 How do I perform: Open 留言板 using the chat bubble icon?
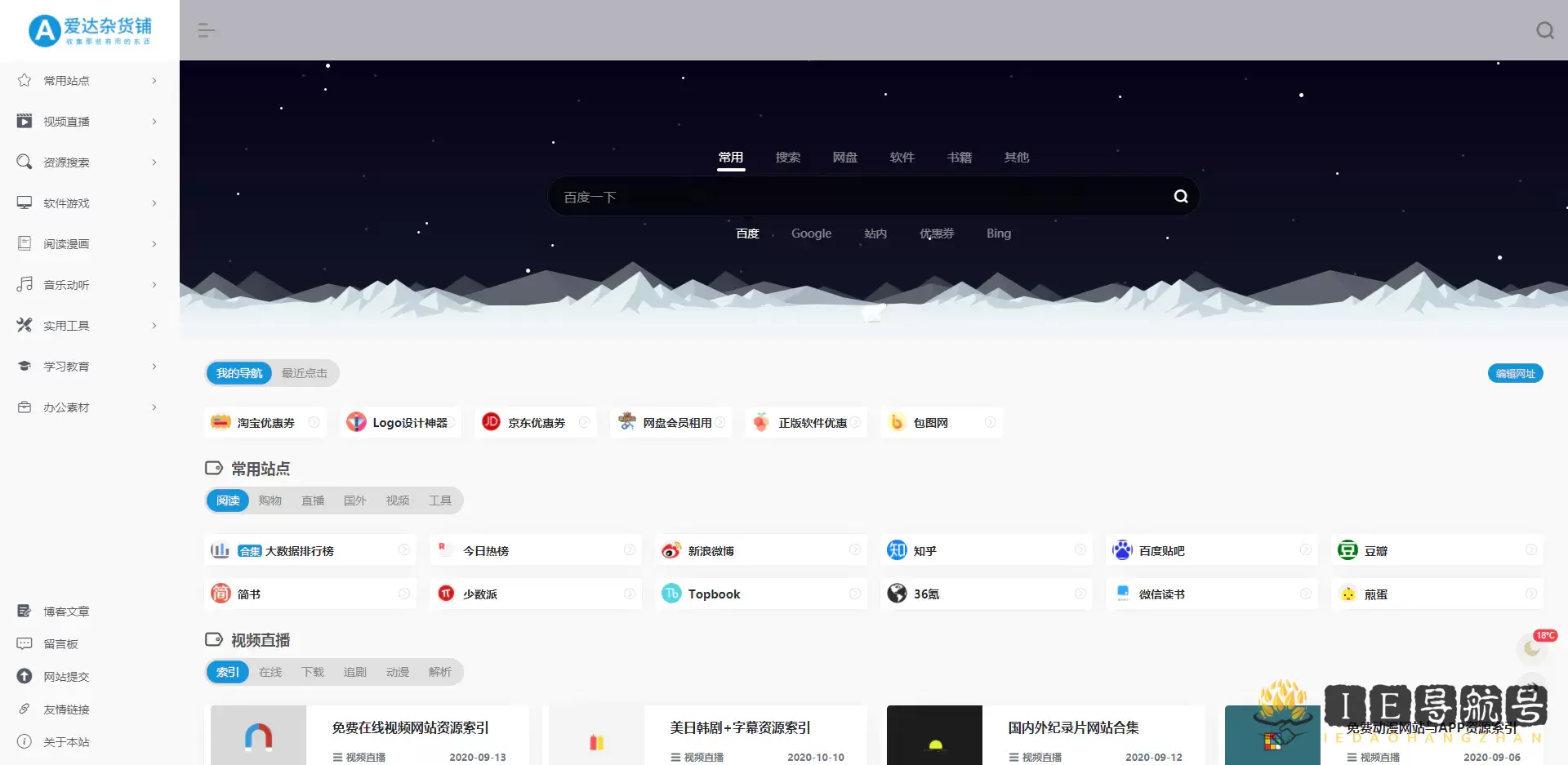(x=24, y=643)
